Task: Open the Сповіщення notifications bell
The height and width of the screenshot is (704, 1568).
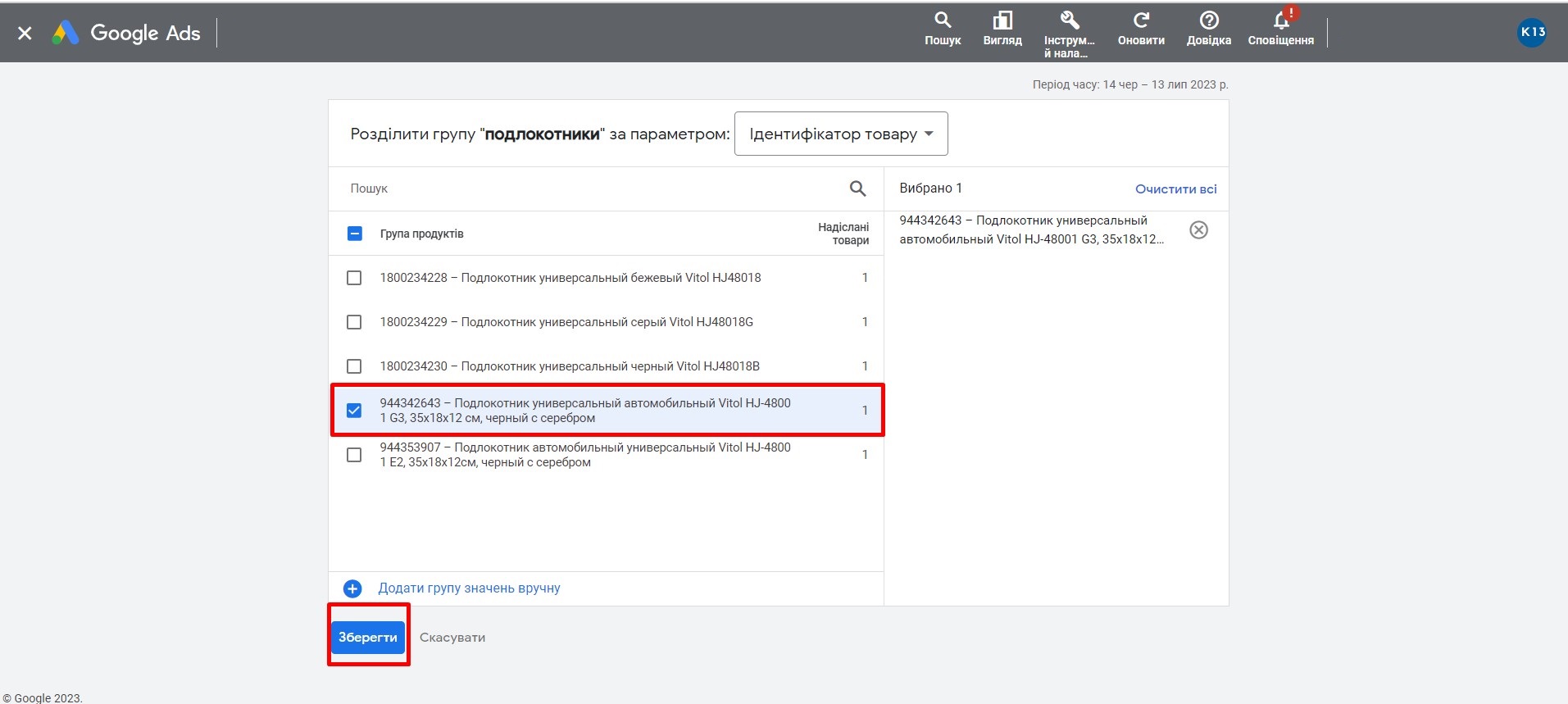Action: pos(1281,27)
